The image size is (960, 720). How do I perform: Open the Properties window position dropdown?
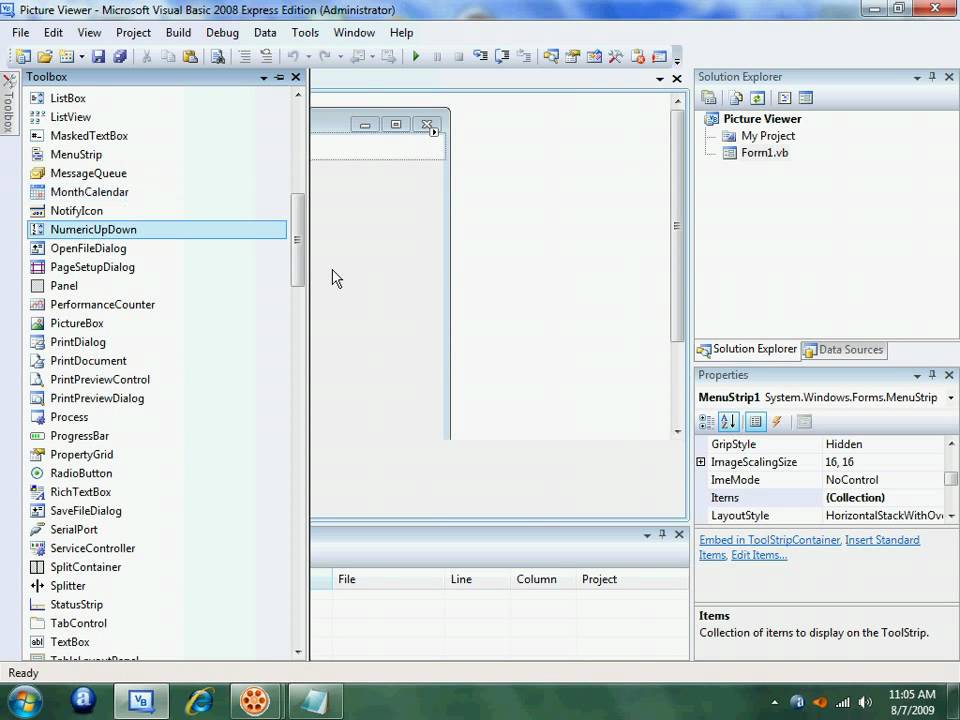(x=917, y=376)
